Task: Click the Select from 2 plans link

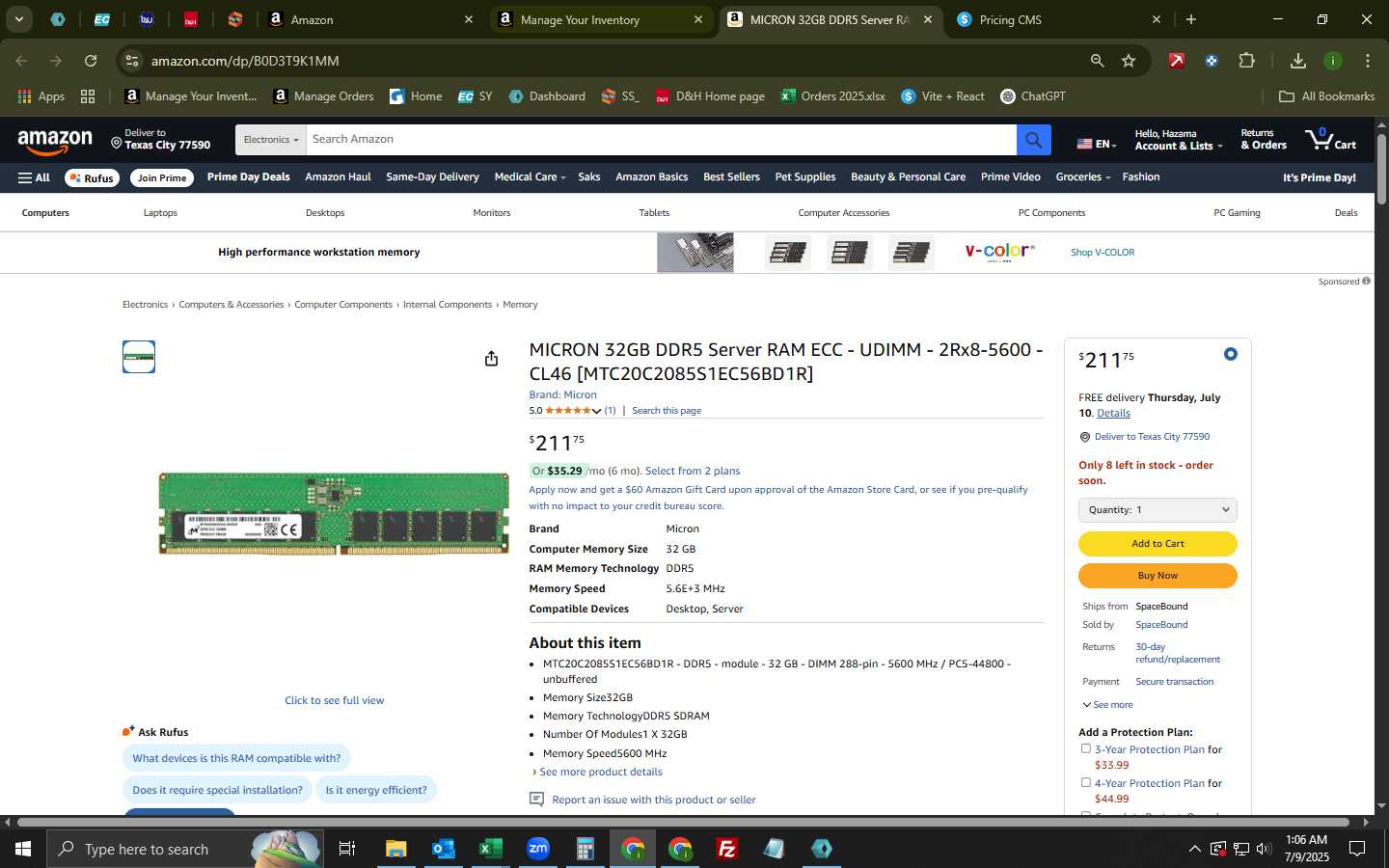Action: click(693, 471)
